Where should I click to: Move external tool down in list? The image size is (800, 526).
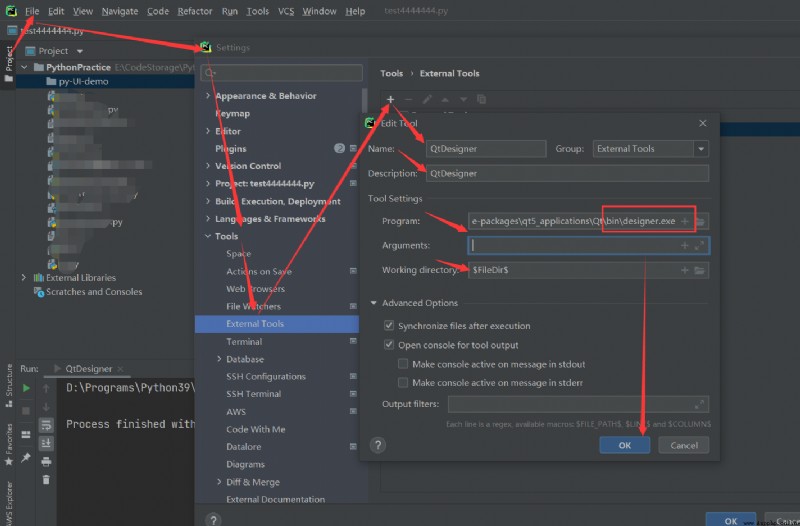click(x=463, y=99)
